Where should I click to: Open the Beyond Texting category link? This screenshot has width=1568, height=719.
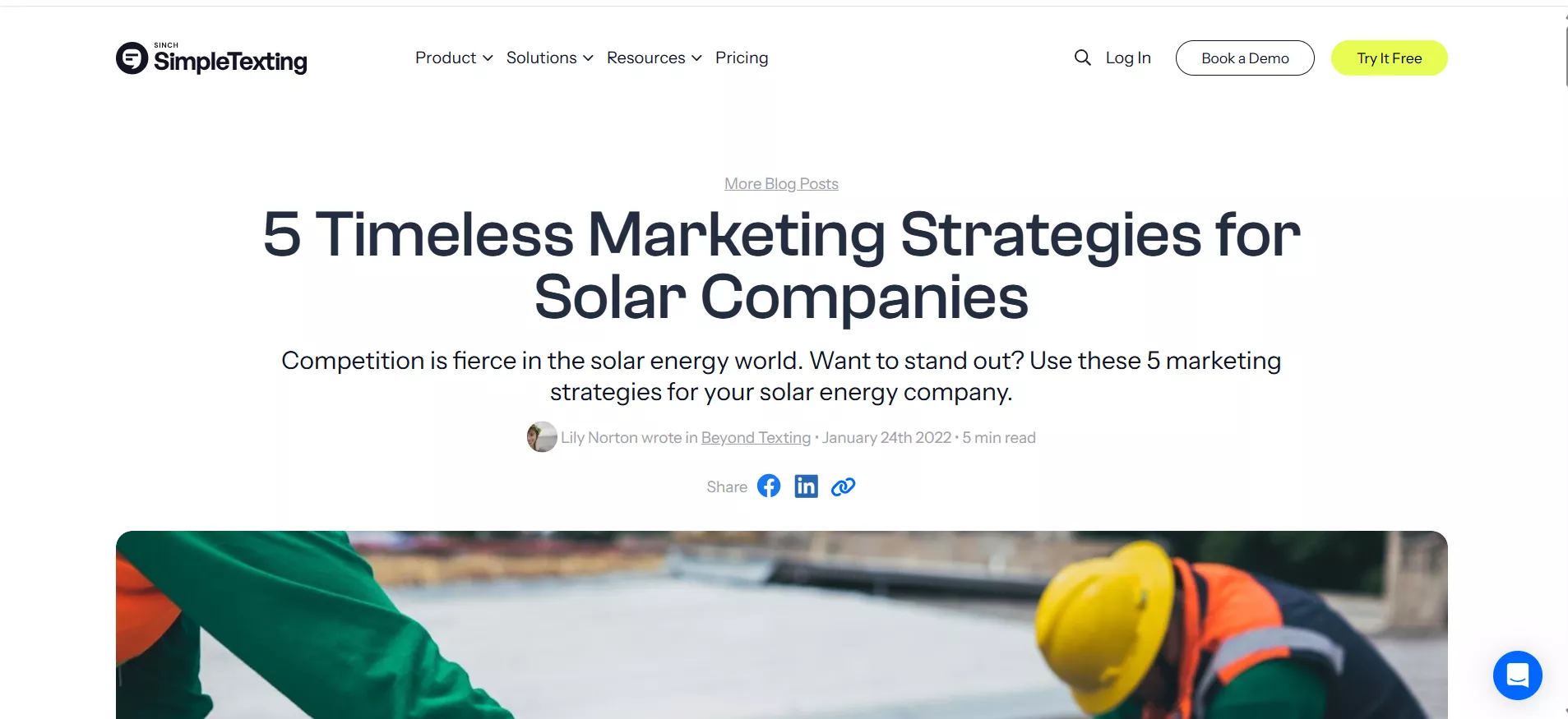756,438
